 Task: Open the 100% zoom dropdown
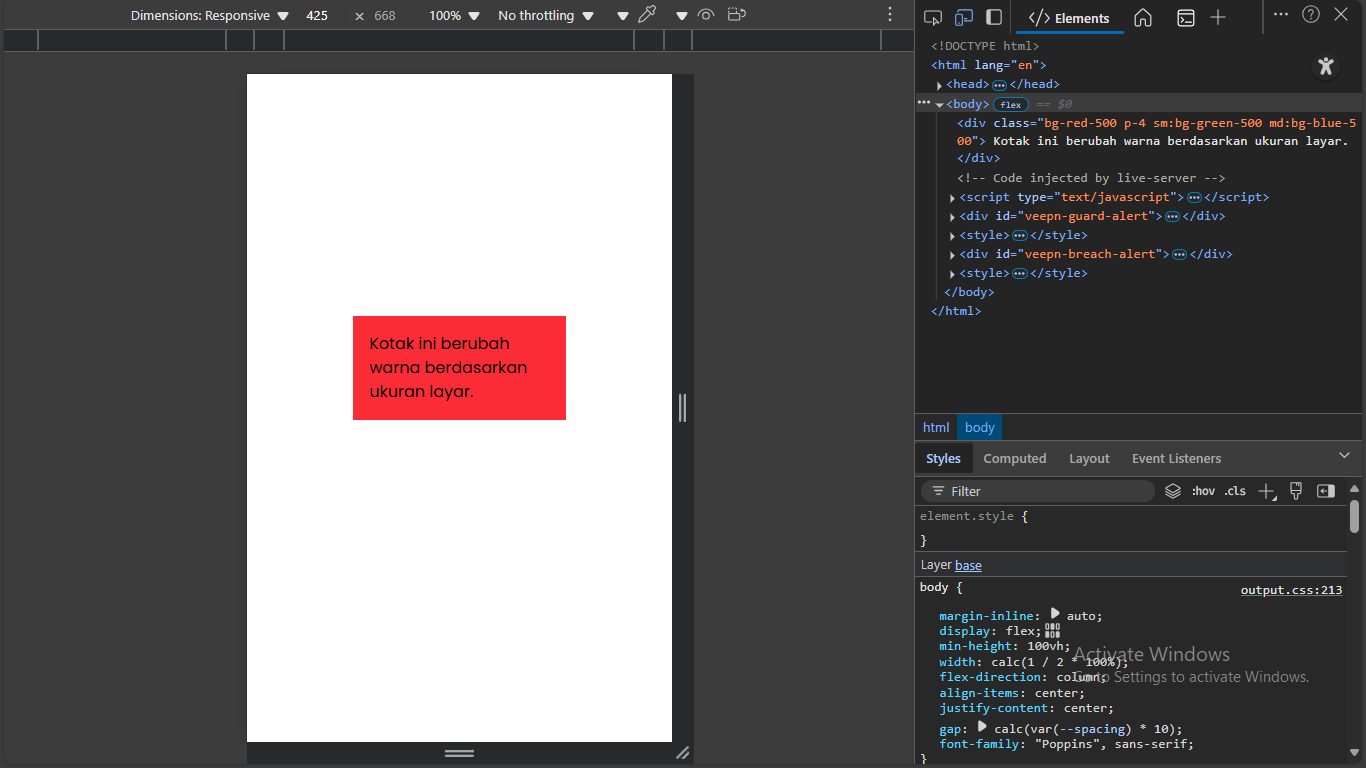[x=455, y=16]
